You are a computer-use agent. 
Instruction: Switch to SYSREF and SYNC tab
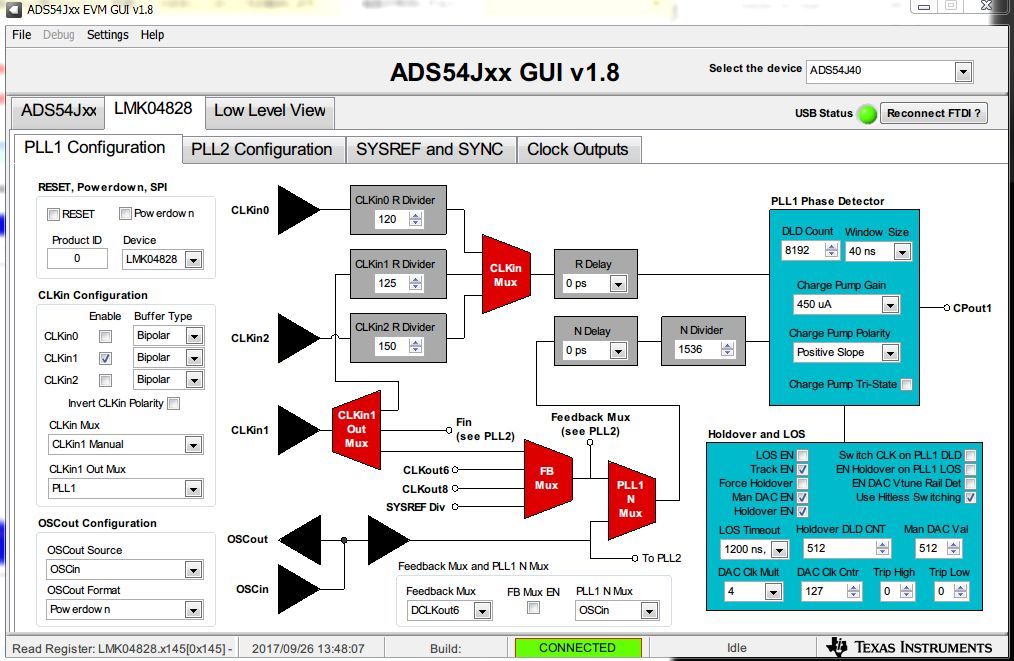(429, 149)
